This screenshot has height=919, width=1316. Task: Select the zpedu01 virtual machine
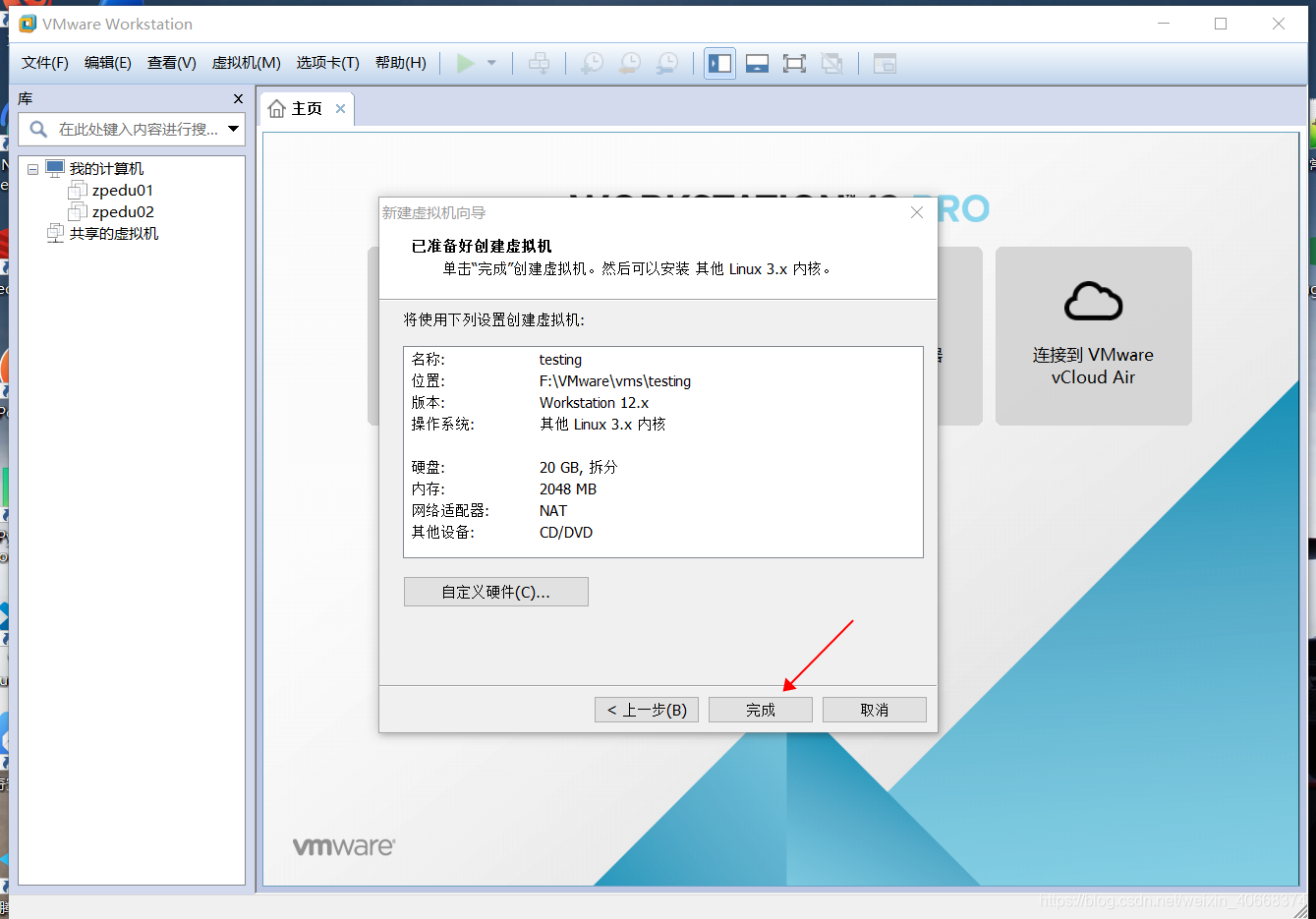(x=123, y=191)
